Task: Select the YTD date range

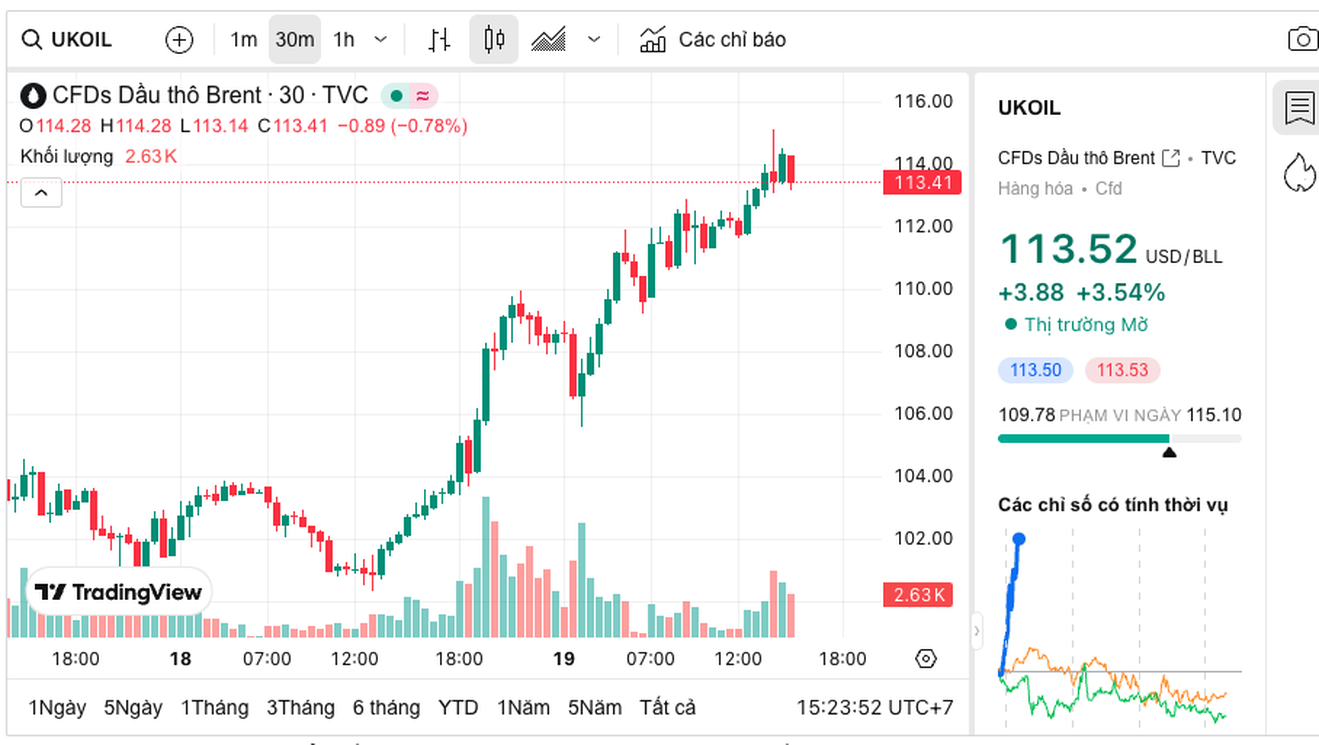Action: [x=458, y=708]
